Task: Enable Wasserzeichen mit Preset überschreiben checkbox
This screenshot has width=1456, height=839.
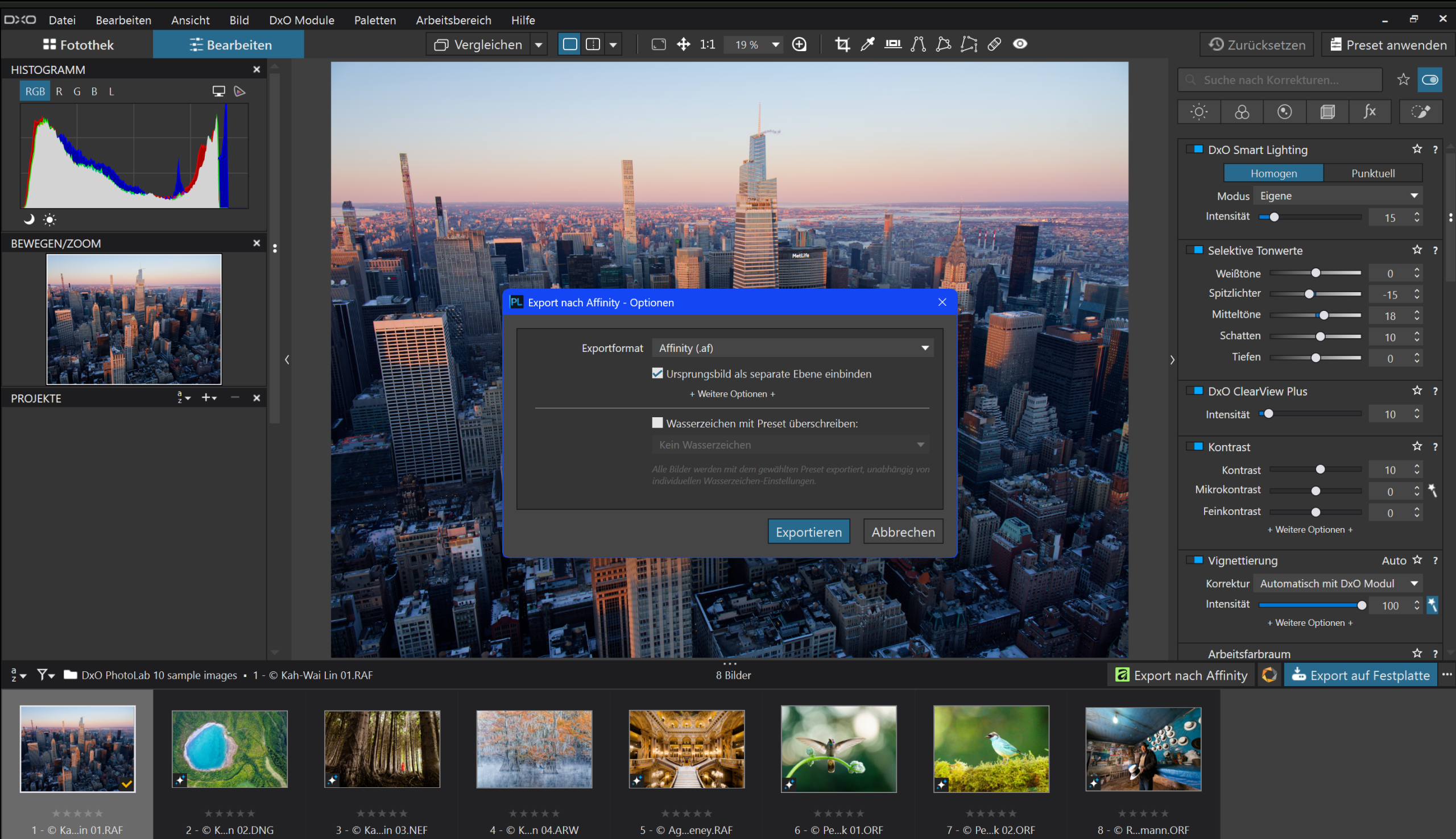Action: (657, 423)
